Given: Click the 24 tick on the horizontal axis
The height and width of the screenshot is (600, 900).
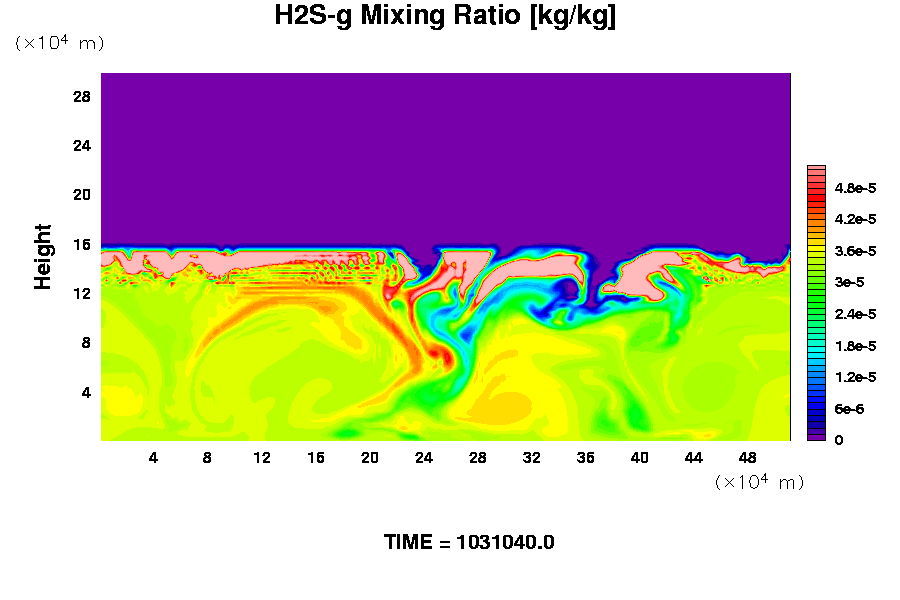Looking at the screenshot, I should [x=423, y=458].
